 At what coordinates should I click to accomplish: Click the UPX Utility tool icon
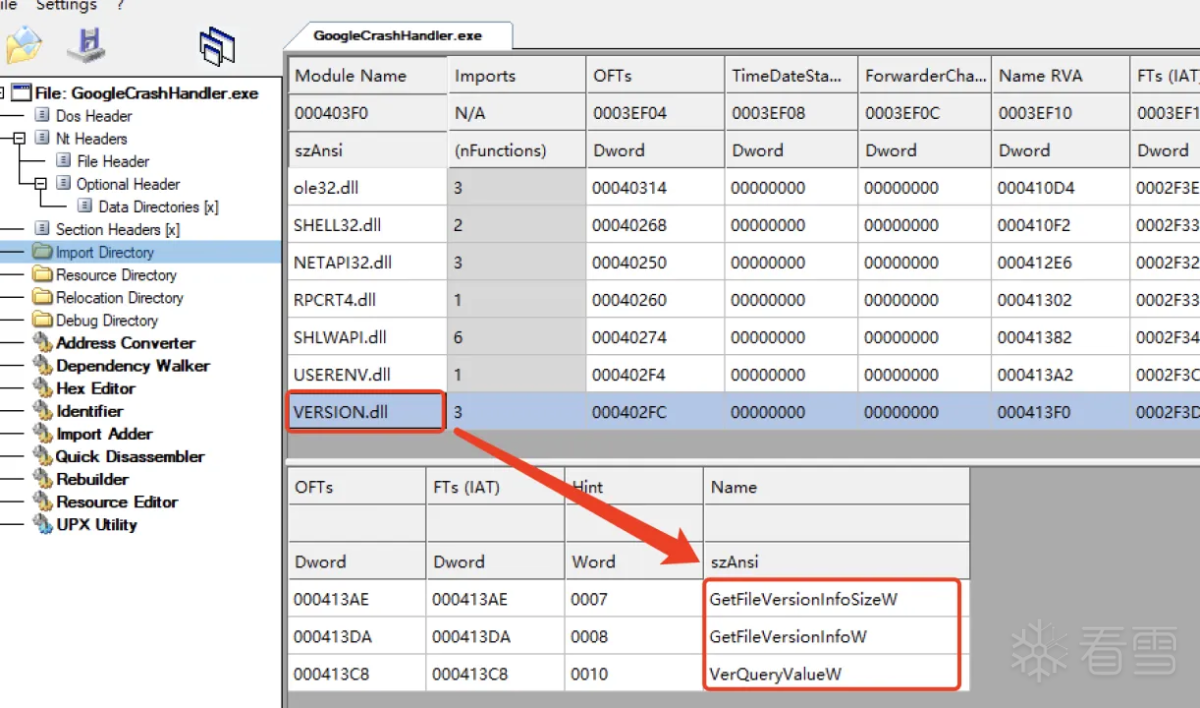pos(42,524)
